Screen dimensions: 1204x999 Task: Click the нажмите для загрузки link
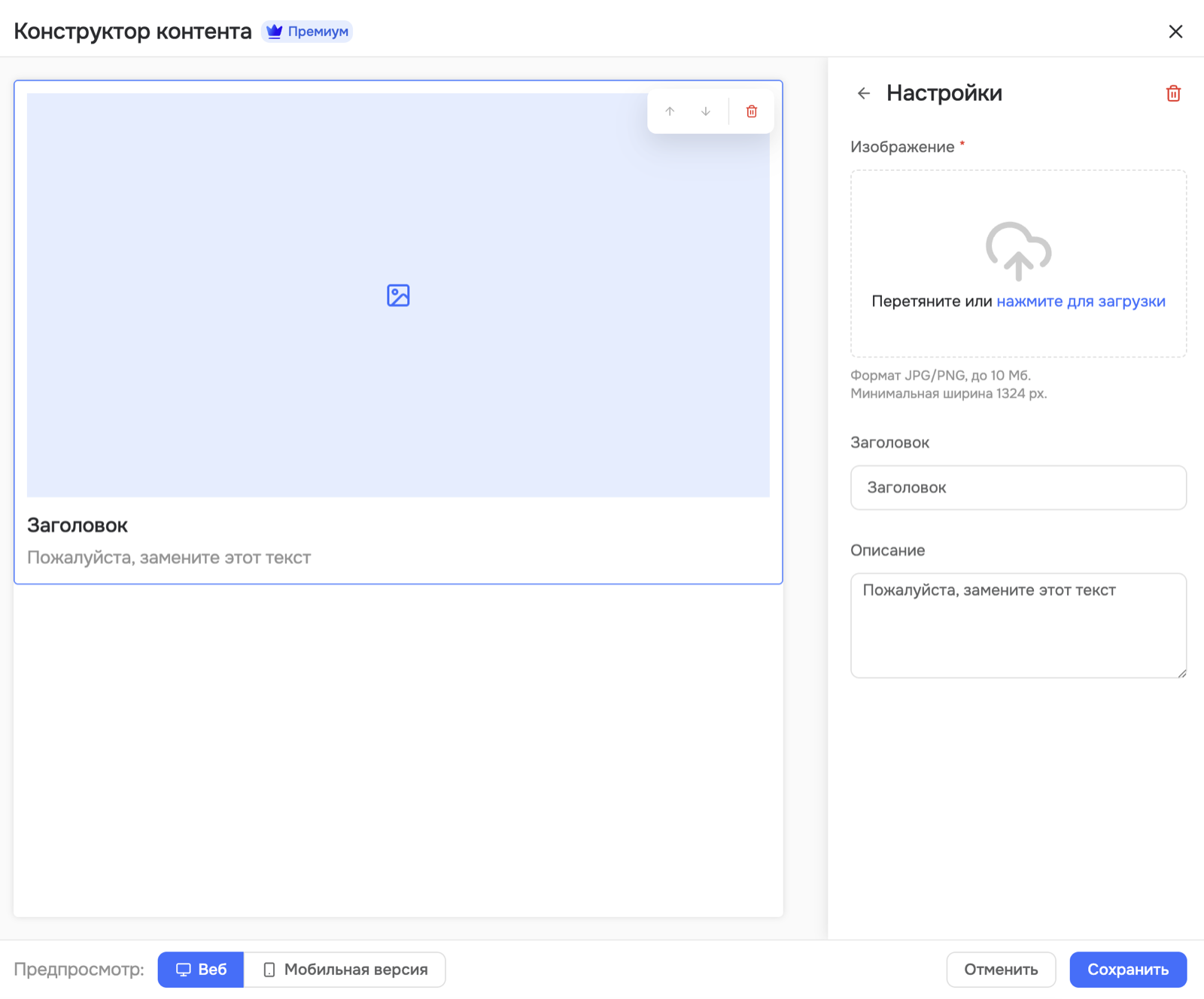pyautogui.click(x=1081, y=301)
